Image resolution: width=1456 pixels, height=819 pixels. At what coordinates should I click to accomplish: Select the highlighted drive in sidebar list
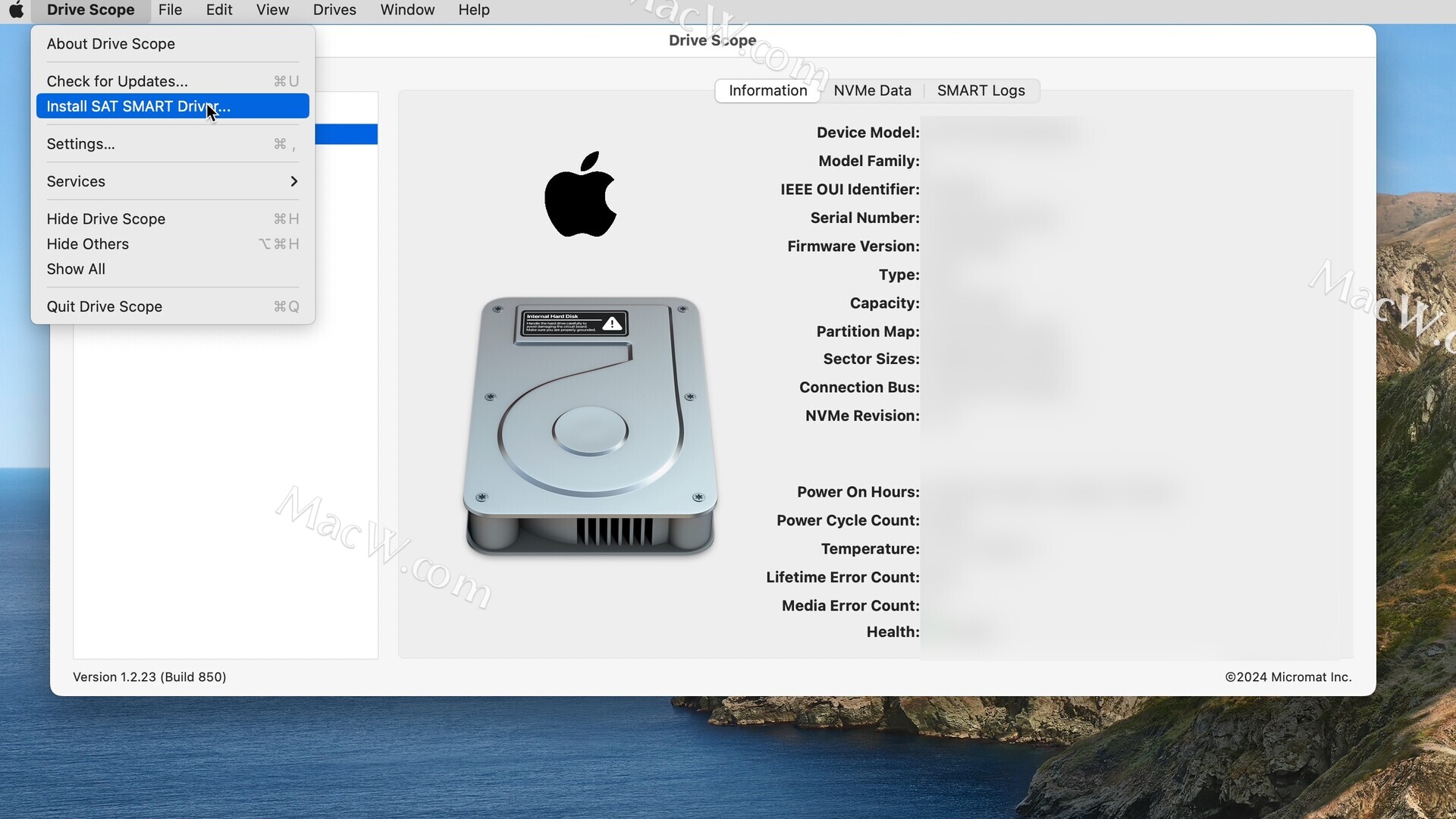[x=347, y=134]
